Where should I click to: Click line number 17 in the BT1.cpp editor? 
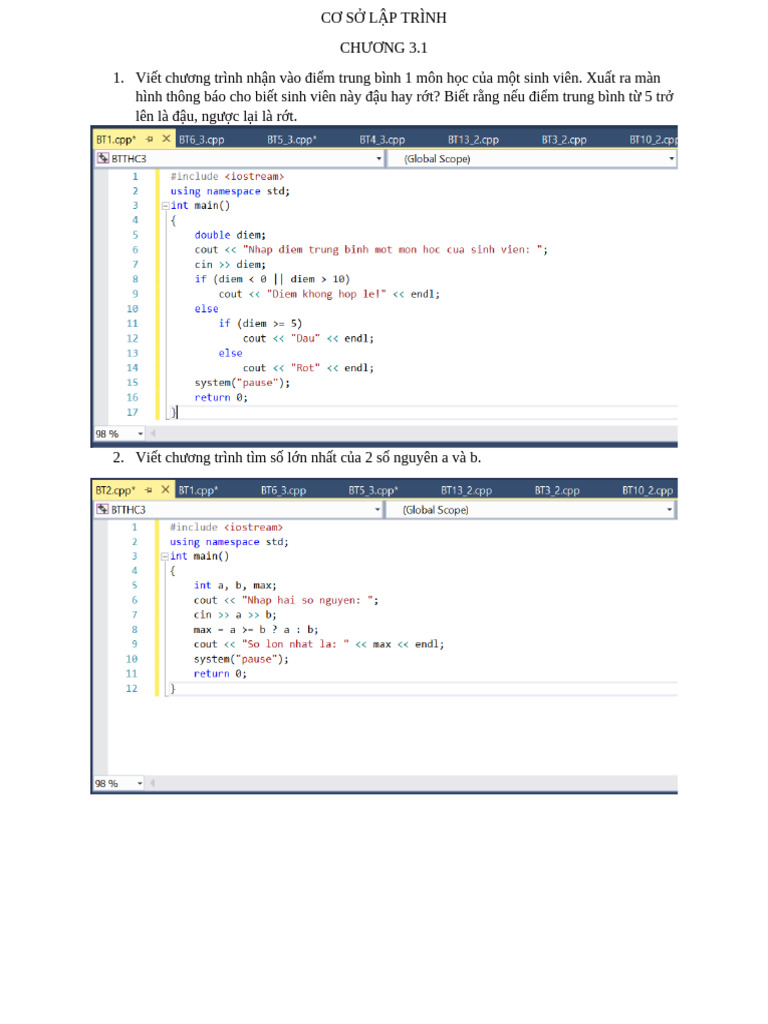click(133, 412)
